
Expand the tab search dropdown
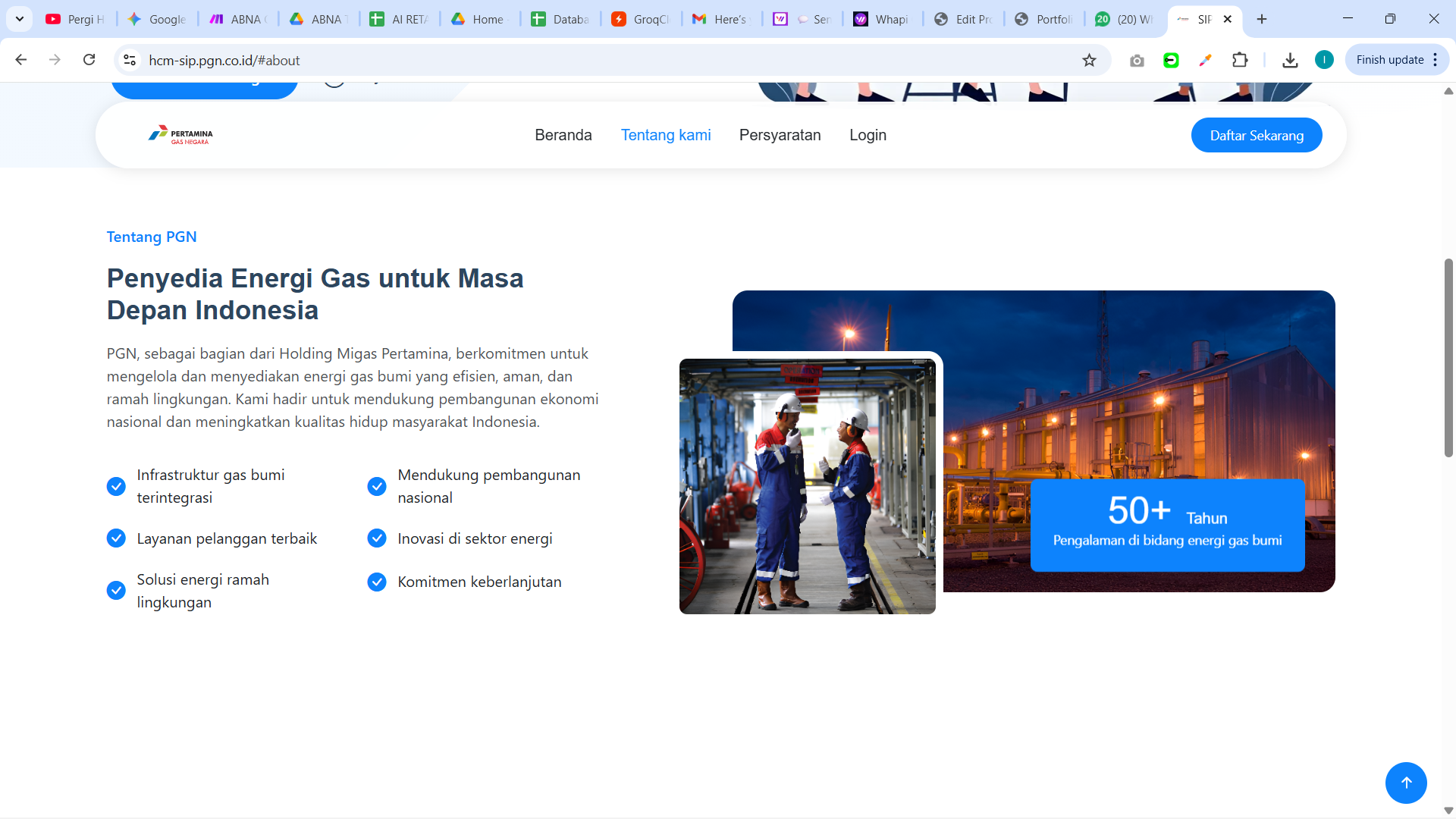(x=20, y=19)
